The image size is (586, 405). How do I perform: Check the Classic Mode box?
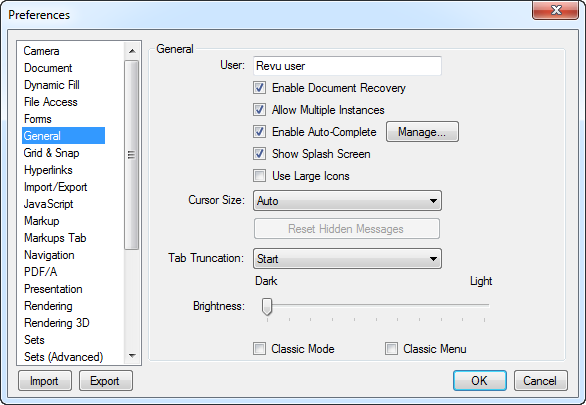coord(259,349)
